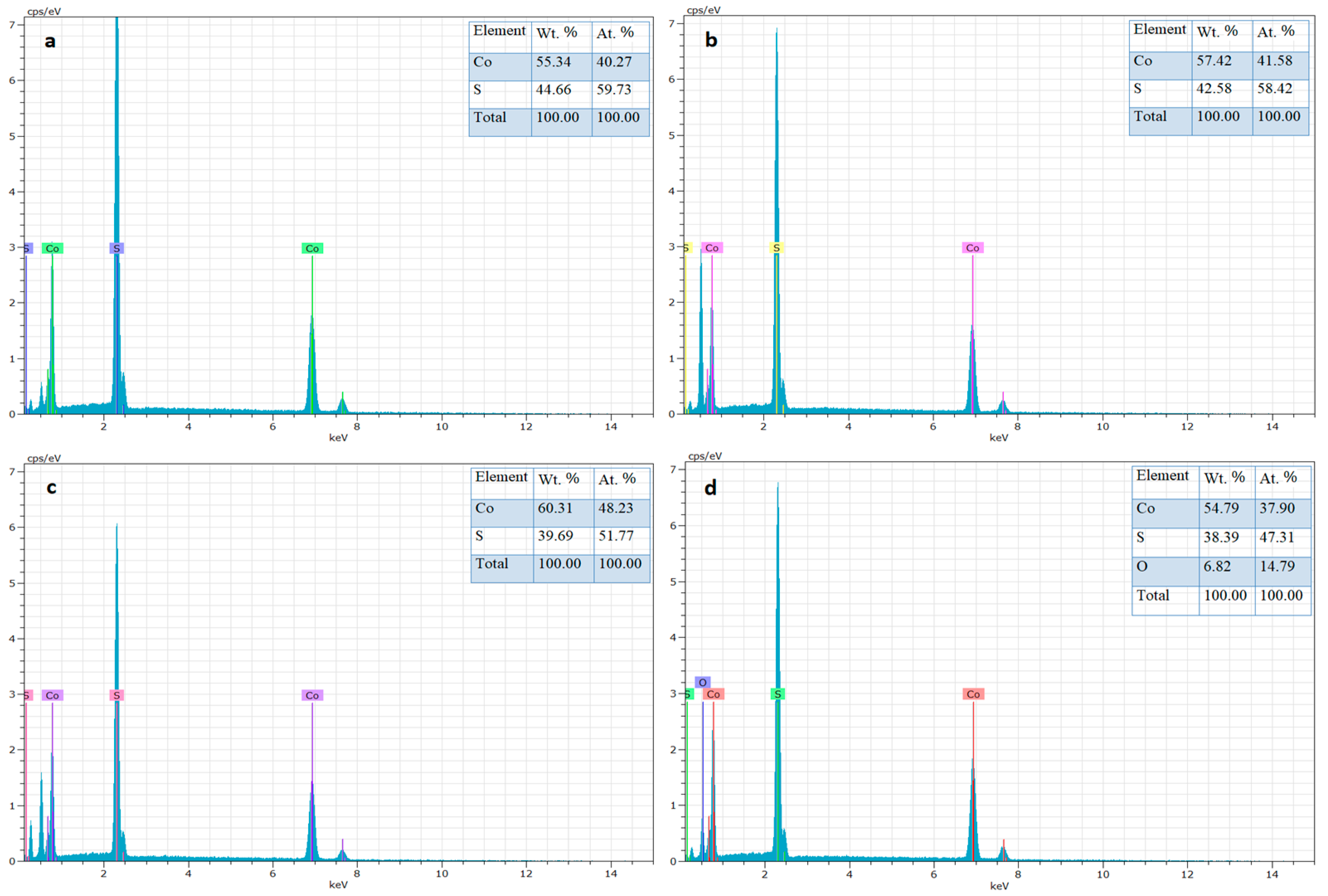Select the 55.34 Co weight percent cell

553,62
